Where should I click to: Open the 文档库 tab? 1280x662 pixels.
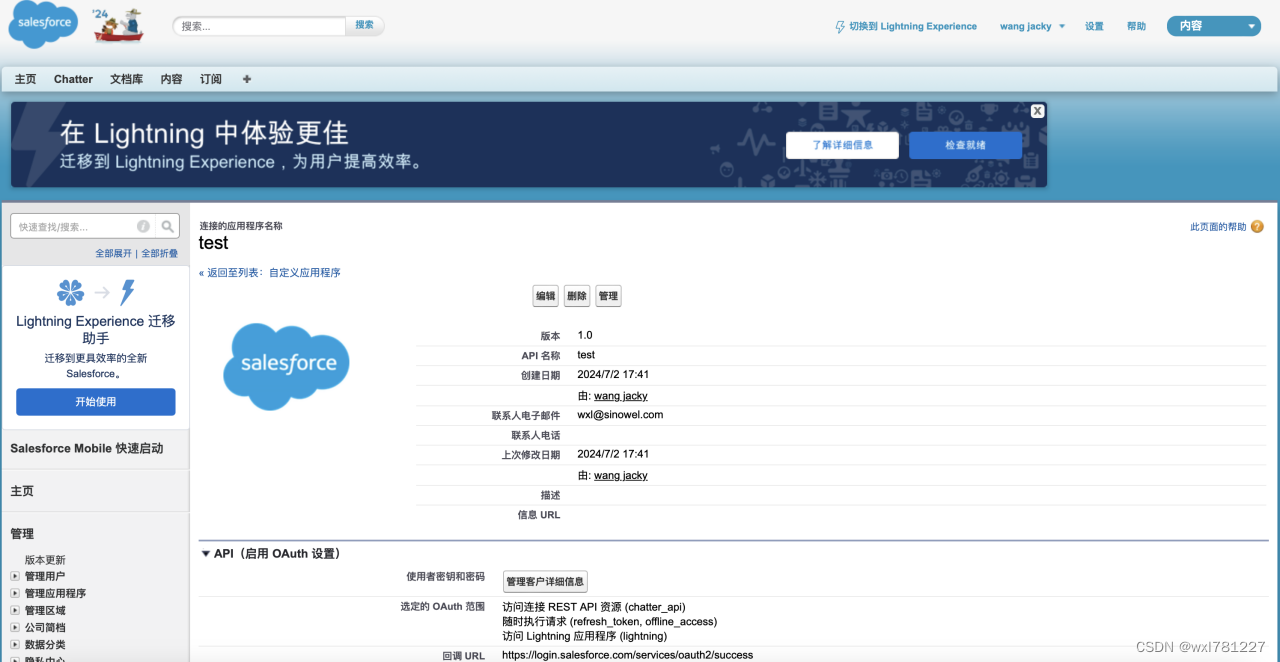(x=126, y=79)
